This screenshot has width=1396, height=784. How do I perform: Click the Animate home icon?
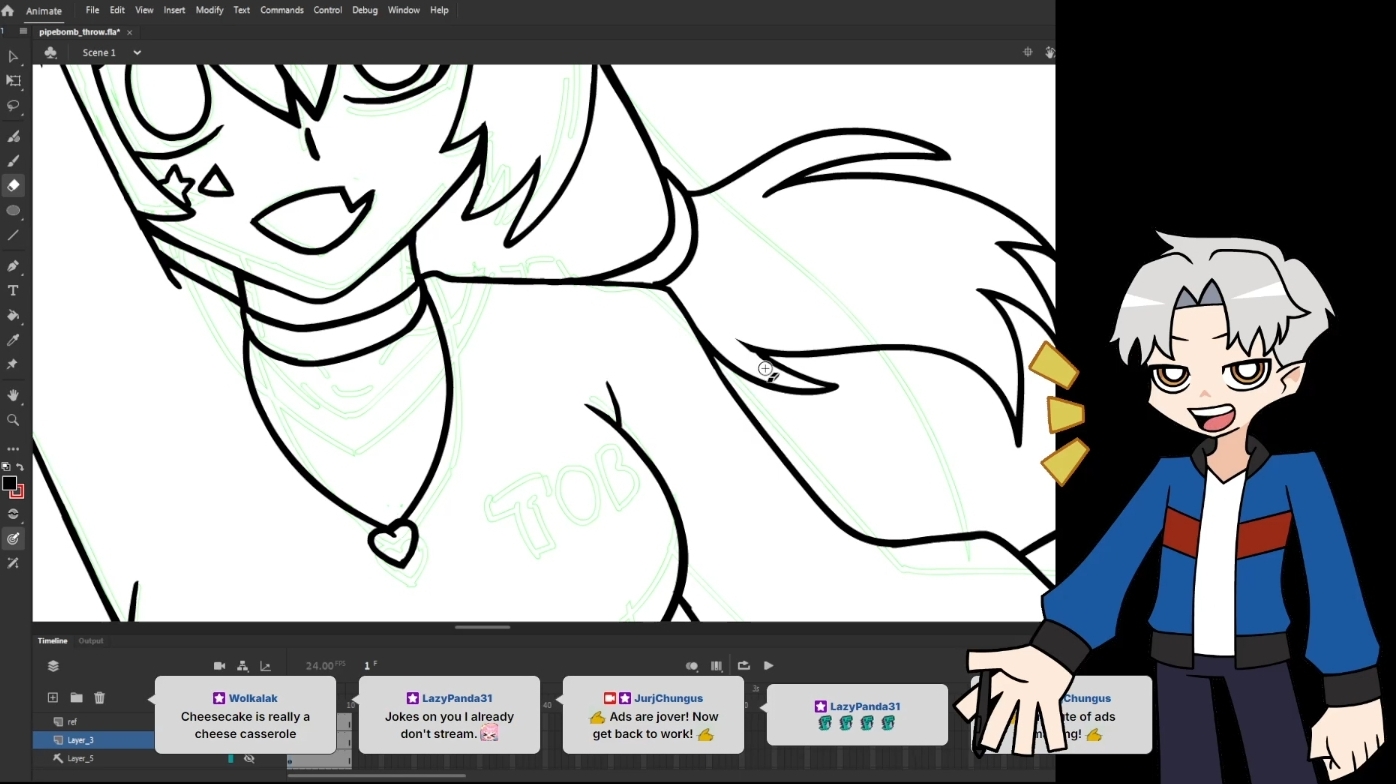[8, 10]
